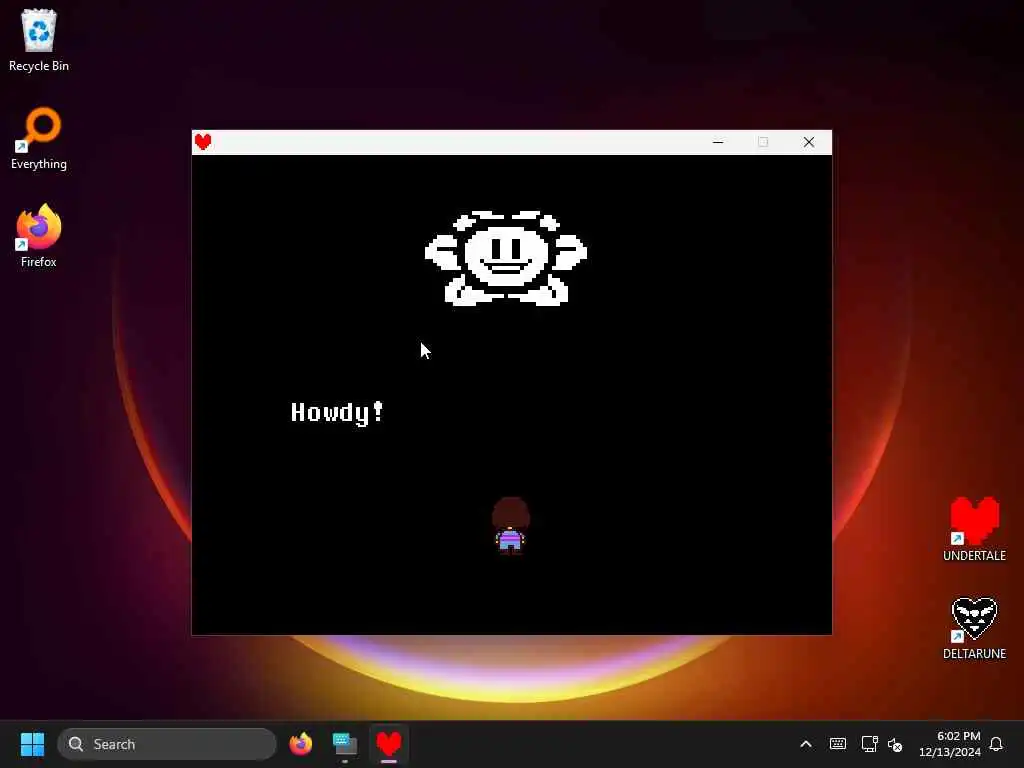The image size is (1024, 768).
Task: Select the UNDERTALE desktop shortcut
Action: 974,530
